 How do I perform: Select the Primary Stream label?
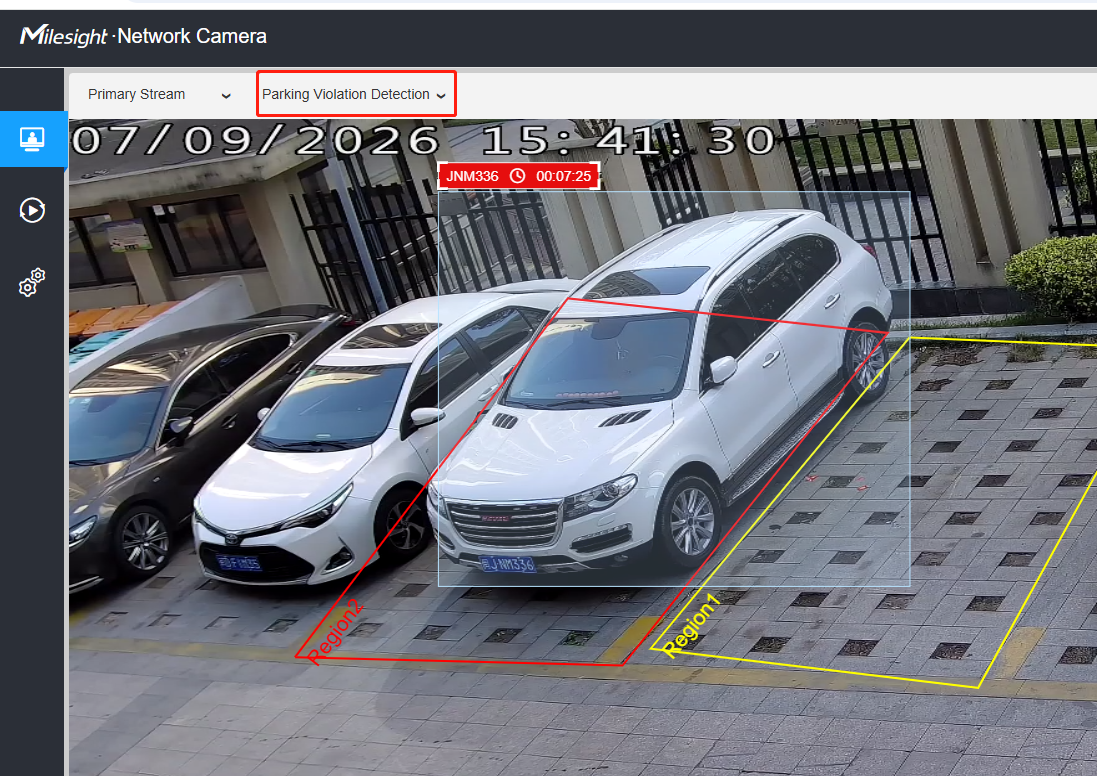(136, 94)
